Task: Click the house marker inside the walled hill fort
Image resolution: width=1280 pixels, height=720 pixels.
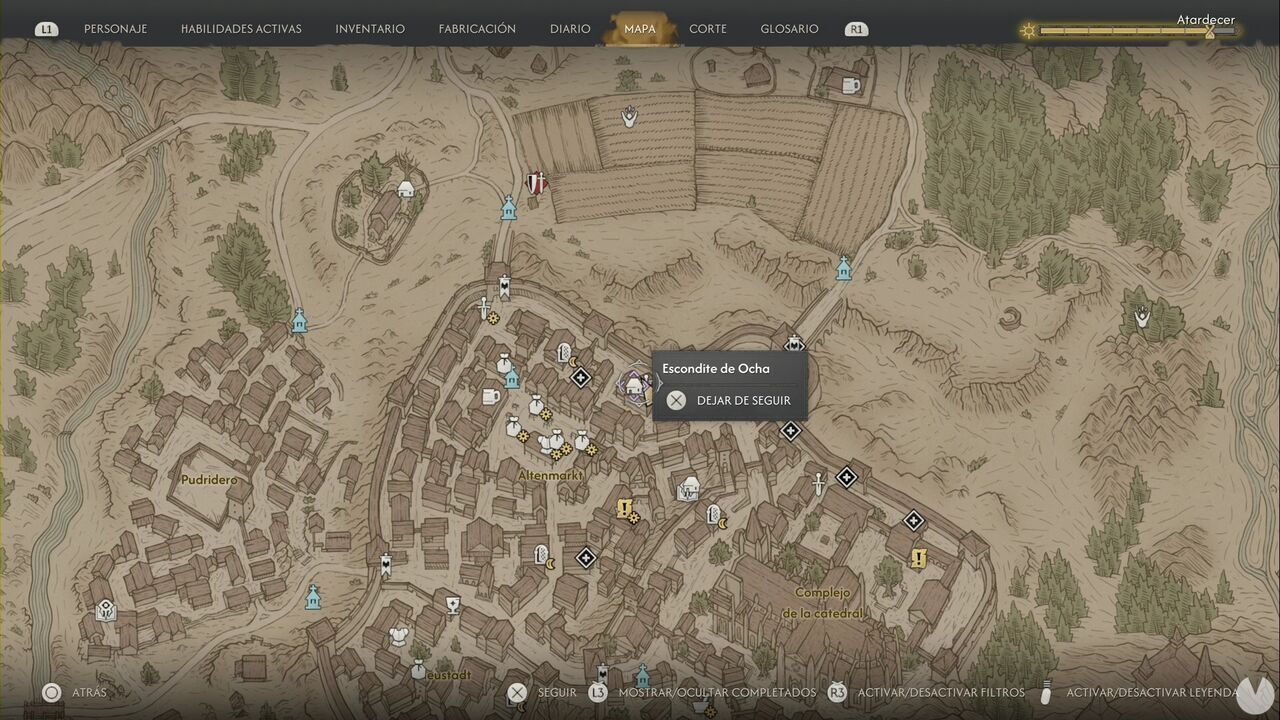Action: coord(405,188)
